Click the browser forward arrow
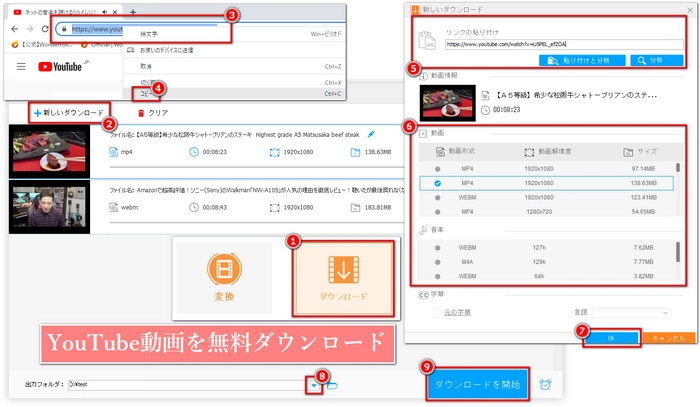This screenshot has width=700, height=407. click(30, 29)
